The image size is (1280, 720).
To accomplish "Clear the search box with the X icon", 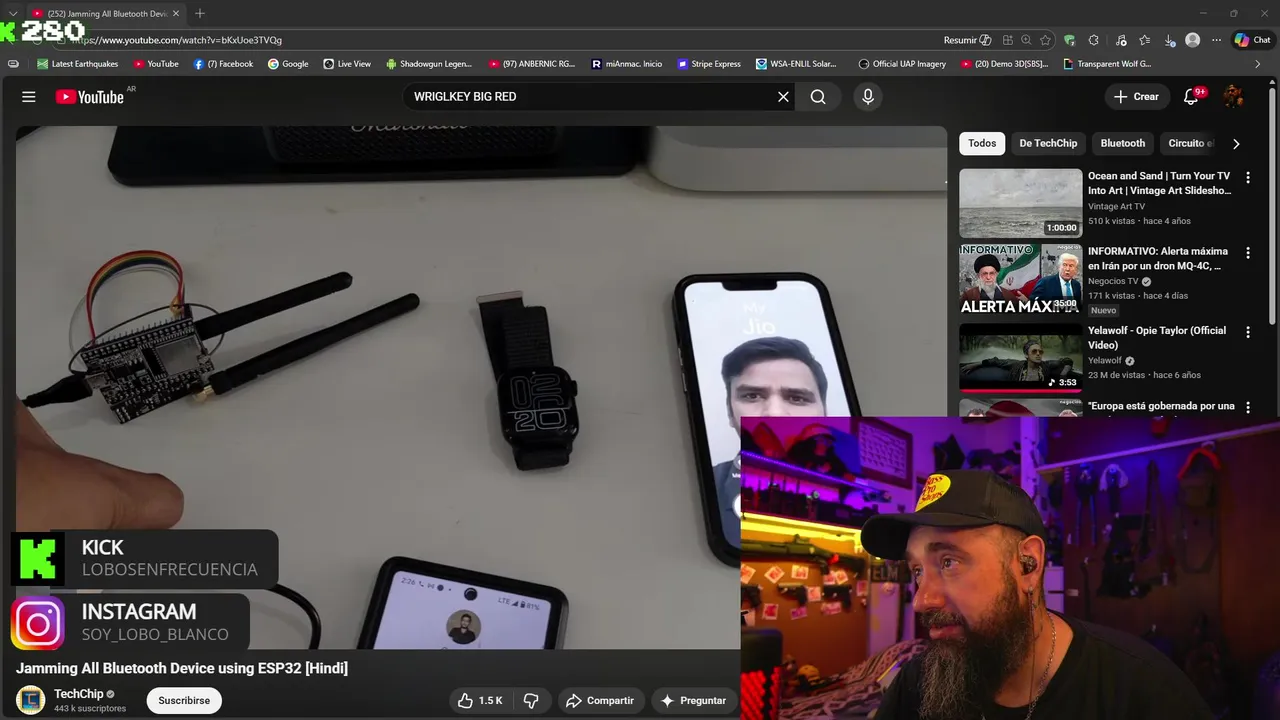I will click(x=783, y=97).
